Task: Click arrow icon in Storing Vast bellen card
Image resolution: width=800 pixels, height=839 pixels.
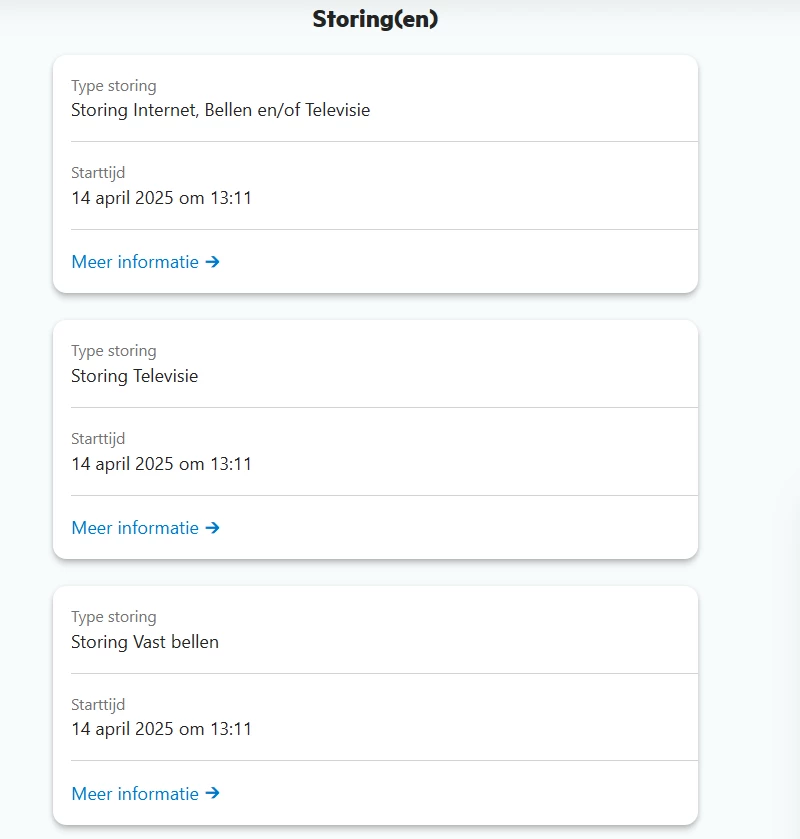Action: 212,794
